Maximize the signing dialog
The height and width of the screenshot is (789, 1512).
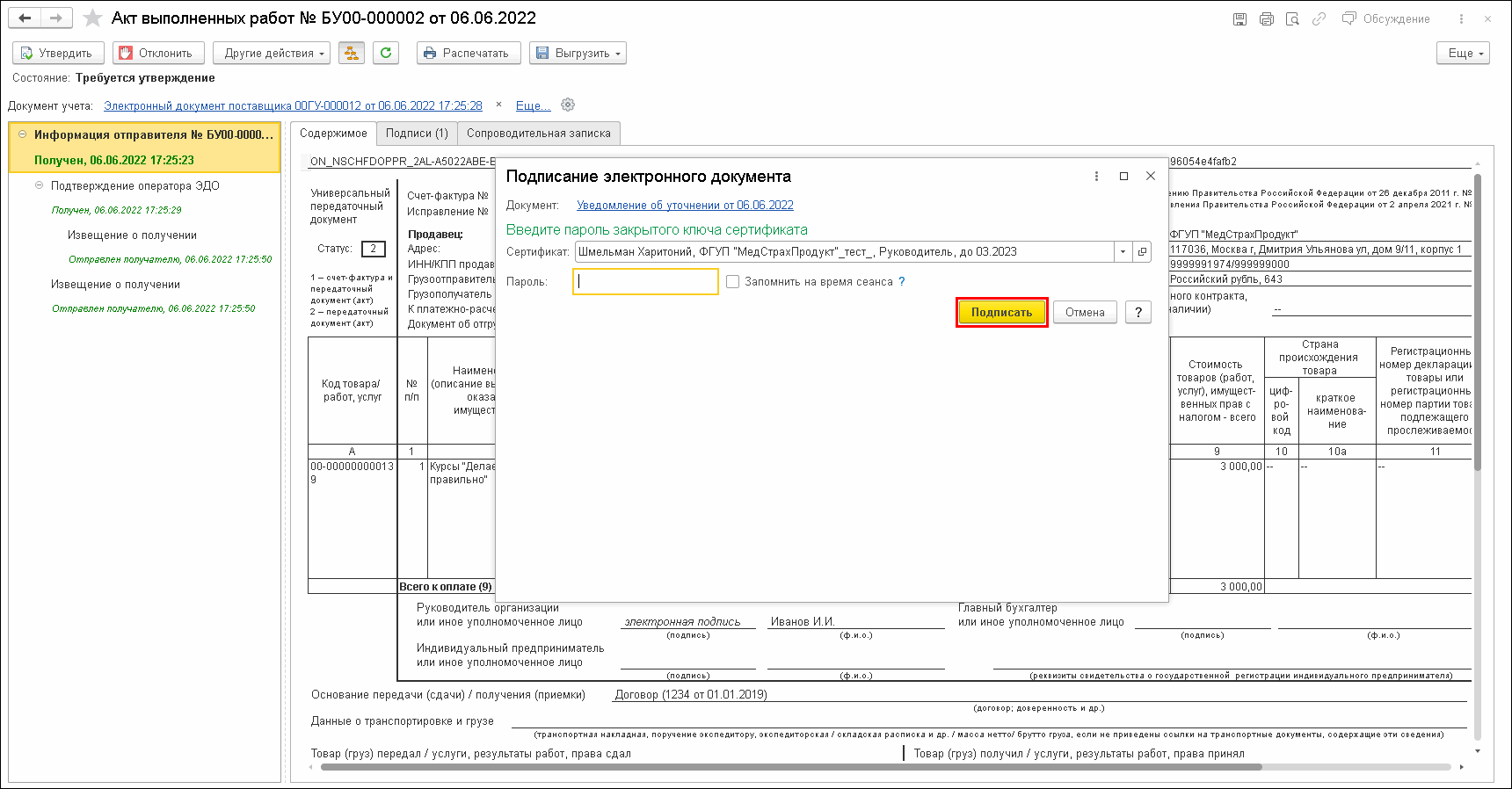(x=1123, y=176)
